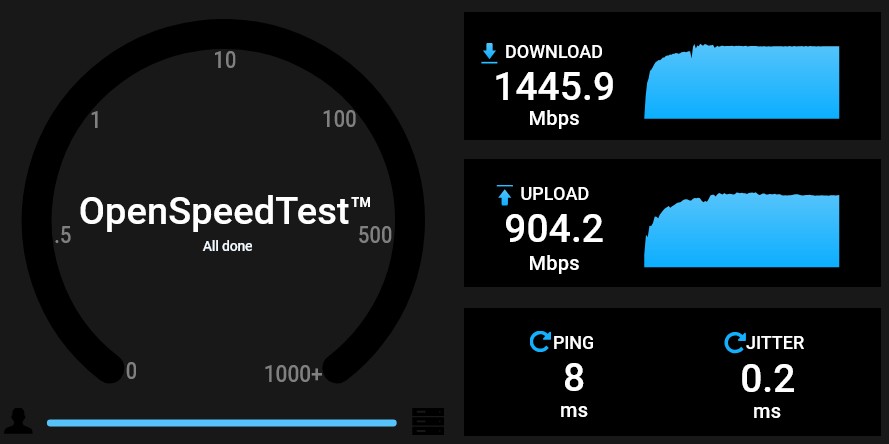Viewport: 889px width, 444px height.
Task: Click the 904.2 upload result
Action: (554, 229)
